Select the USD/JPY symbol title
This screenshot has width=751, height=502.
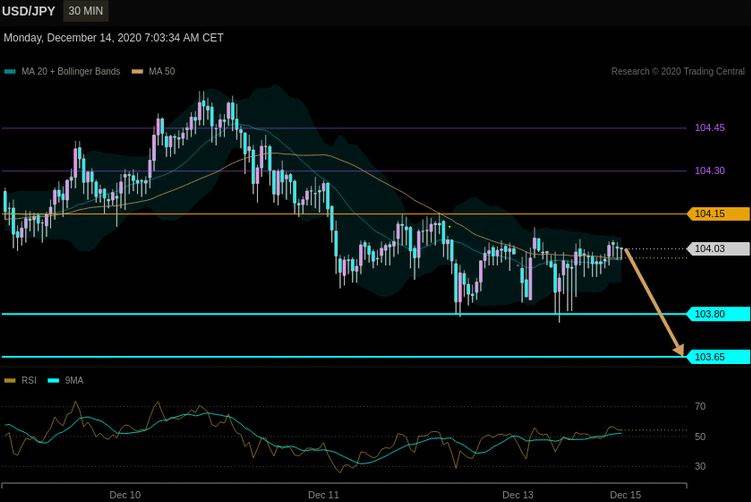[x=29, y=11]
